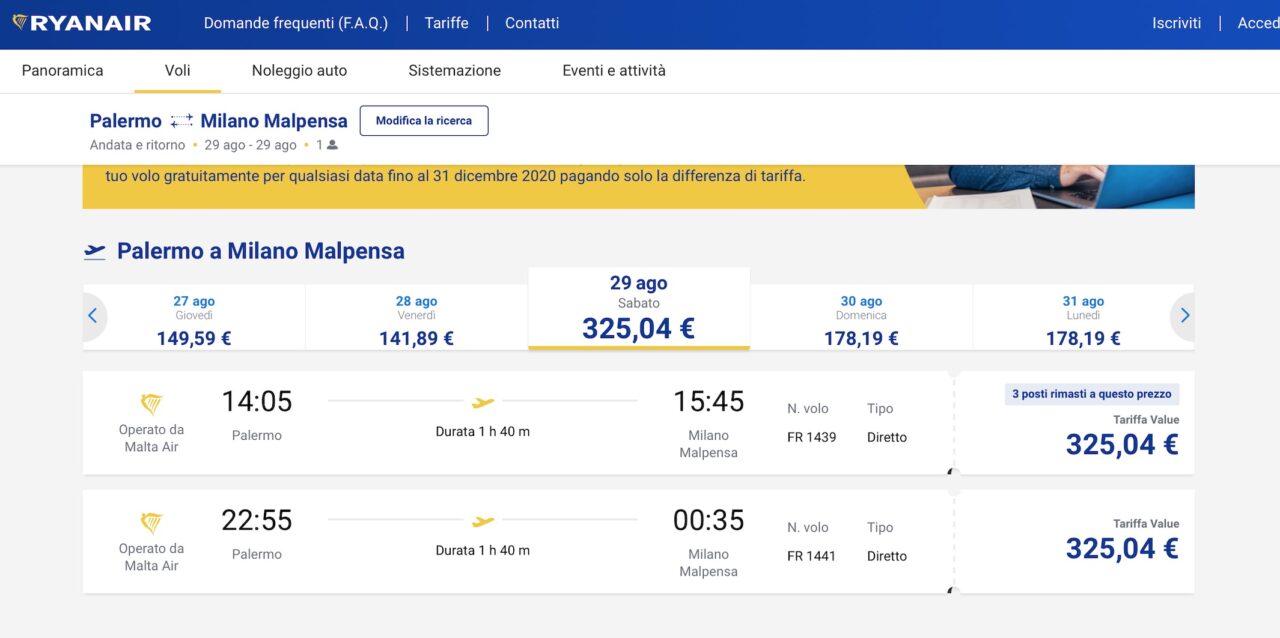Viewport: 1280px width, 638px height.
Task: Click the Ryanair logo in header
Action: (x=82, y=23)
